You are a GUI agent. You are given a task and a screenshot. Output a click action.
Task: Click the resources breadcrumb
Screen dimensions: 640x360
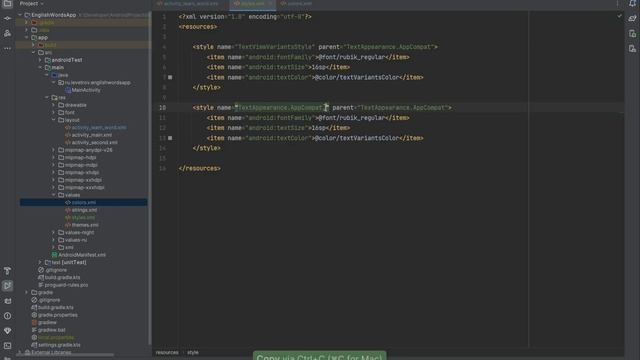coord(167,352)
